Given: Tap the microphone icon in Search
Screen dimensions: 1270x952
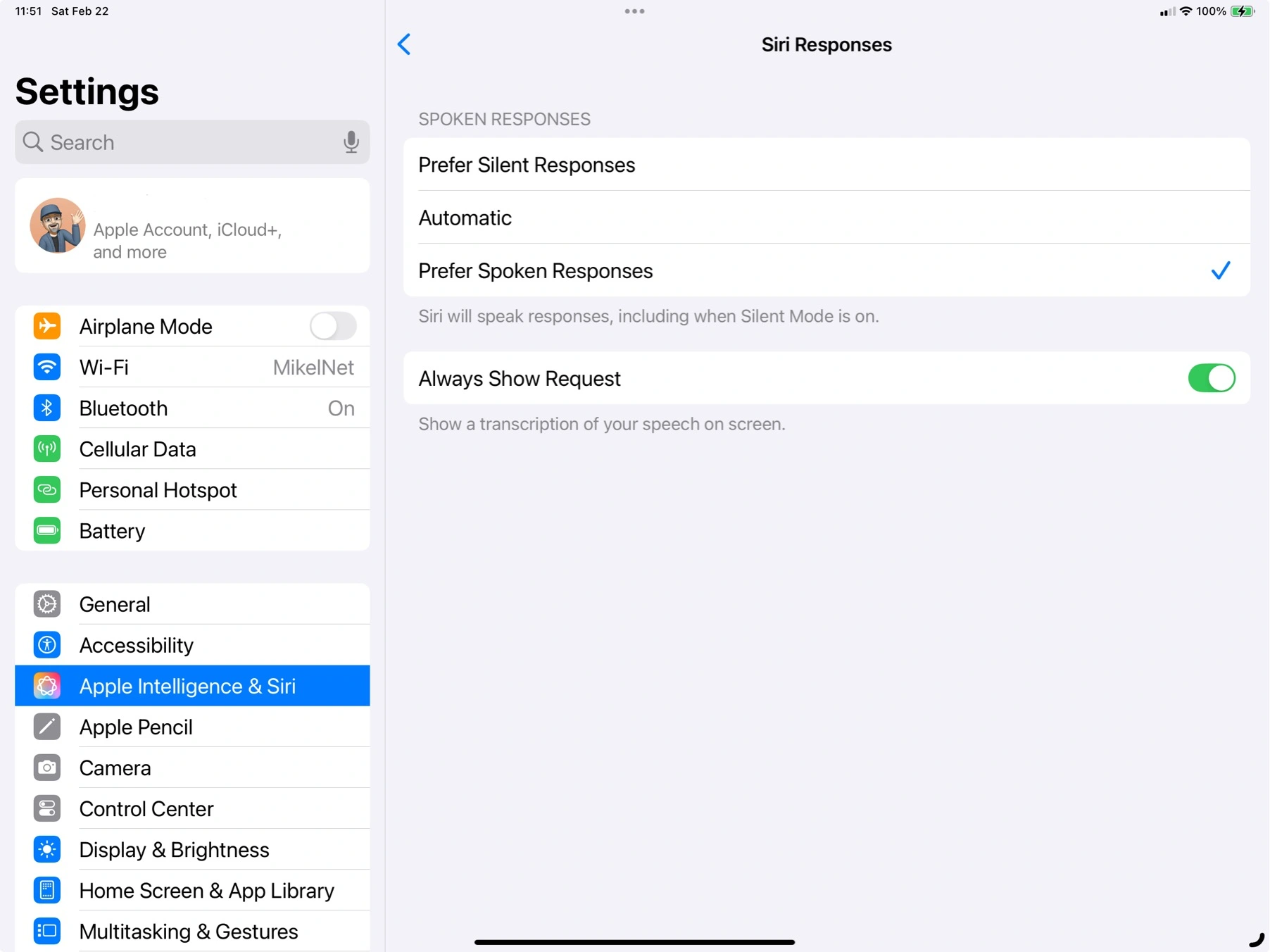Looking at the screenshot, I should pos(351,142).
